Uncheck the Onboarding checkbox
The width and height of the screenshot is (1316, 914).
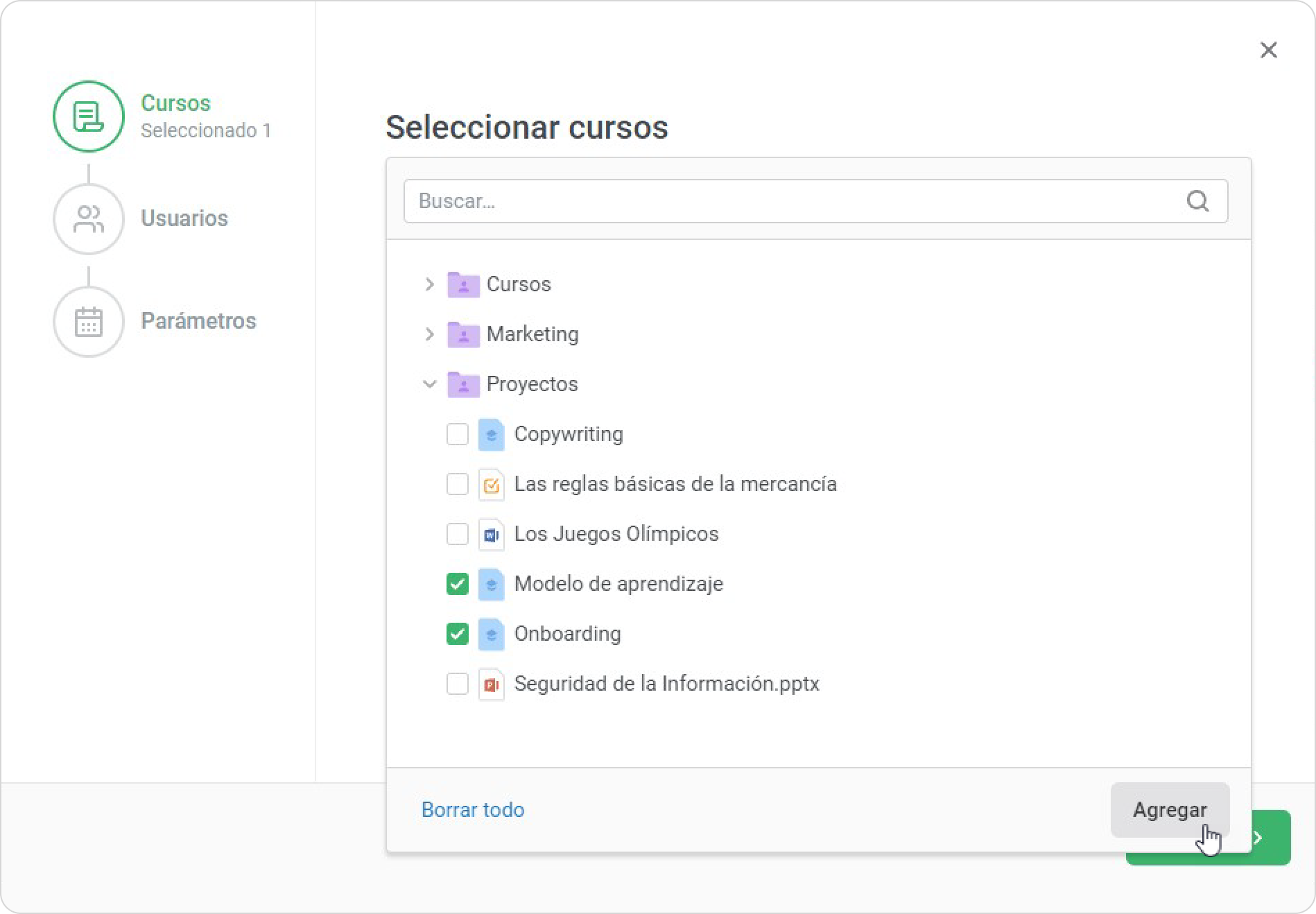(458, 635)
